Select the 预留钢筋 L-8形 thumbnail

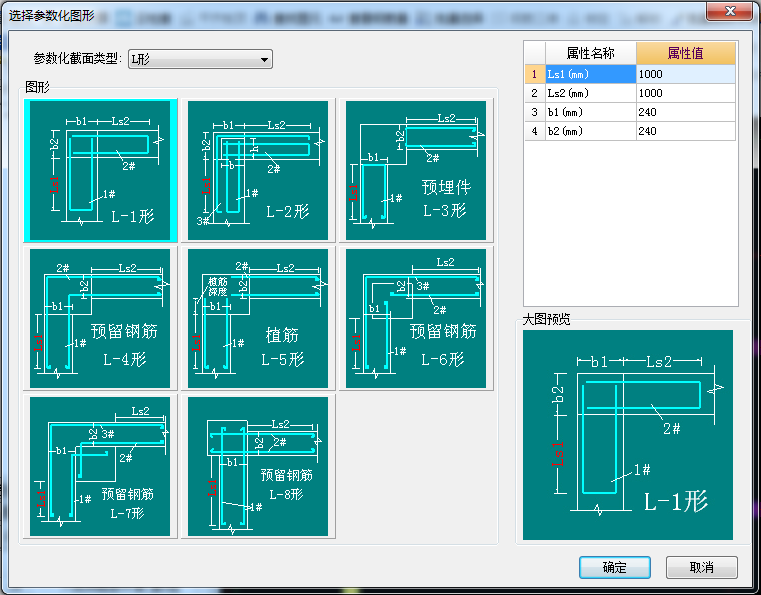click(x=258, y=466)
